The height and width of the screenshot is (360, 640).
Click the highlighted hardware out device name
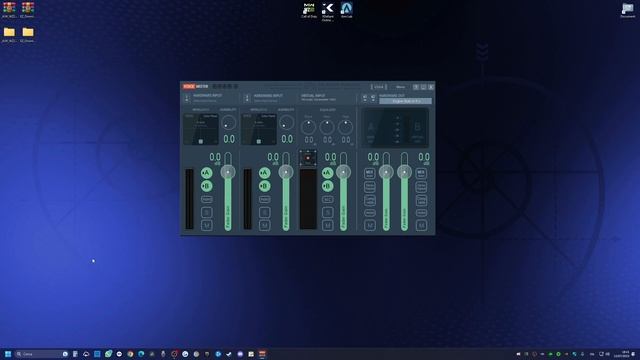[x=405, y=101]
